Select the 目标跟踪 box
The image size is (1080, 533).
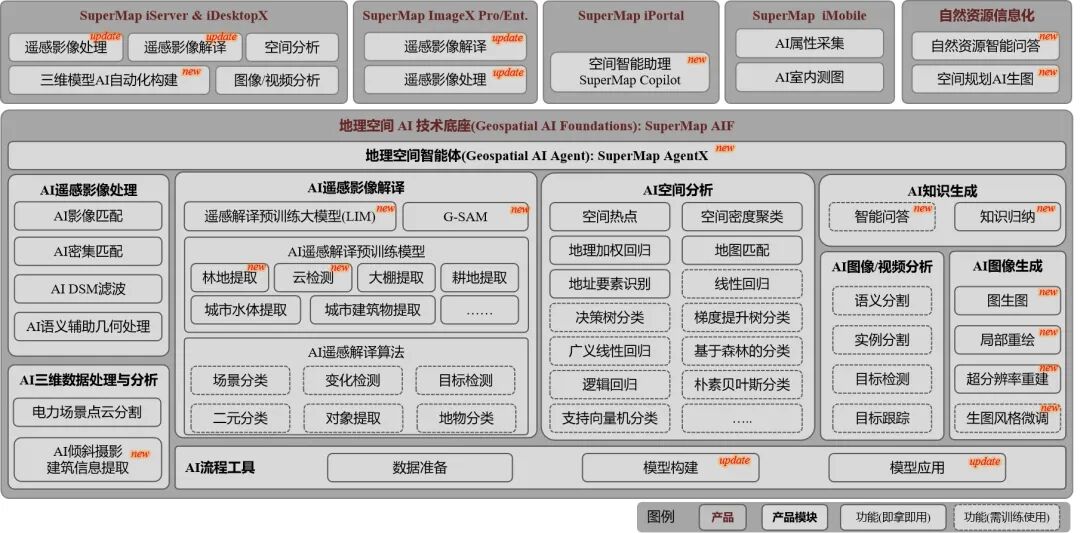(x=882, y=418)
